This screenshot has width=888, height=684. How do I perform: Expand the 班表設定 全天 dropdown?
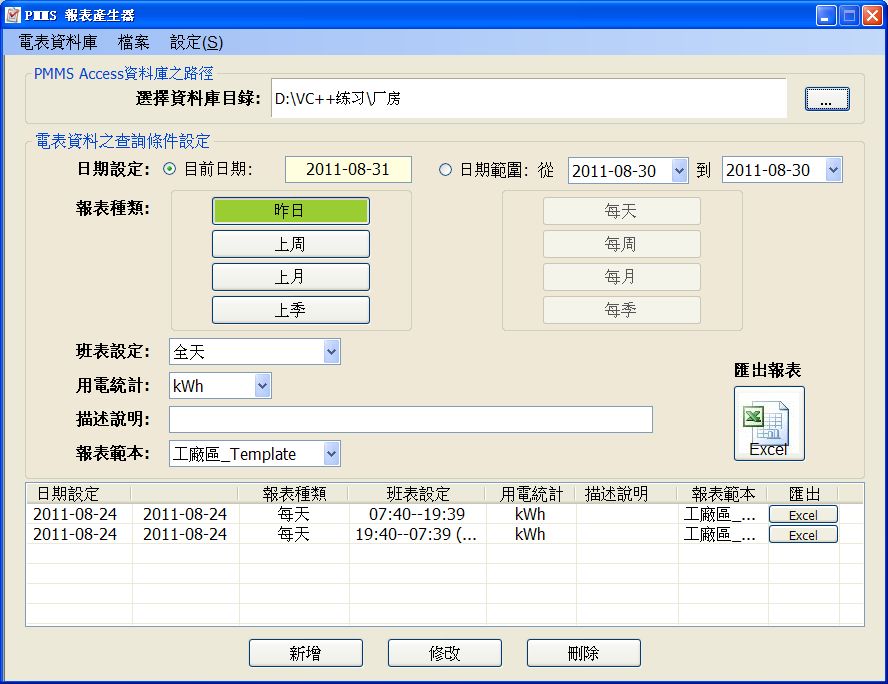(331, 352)
